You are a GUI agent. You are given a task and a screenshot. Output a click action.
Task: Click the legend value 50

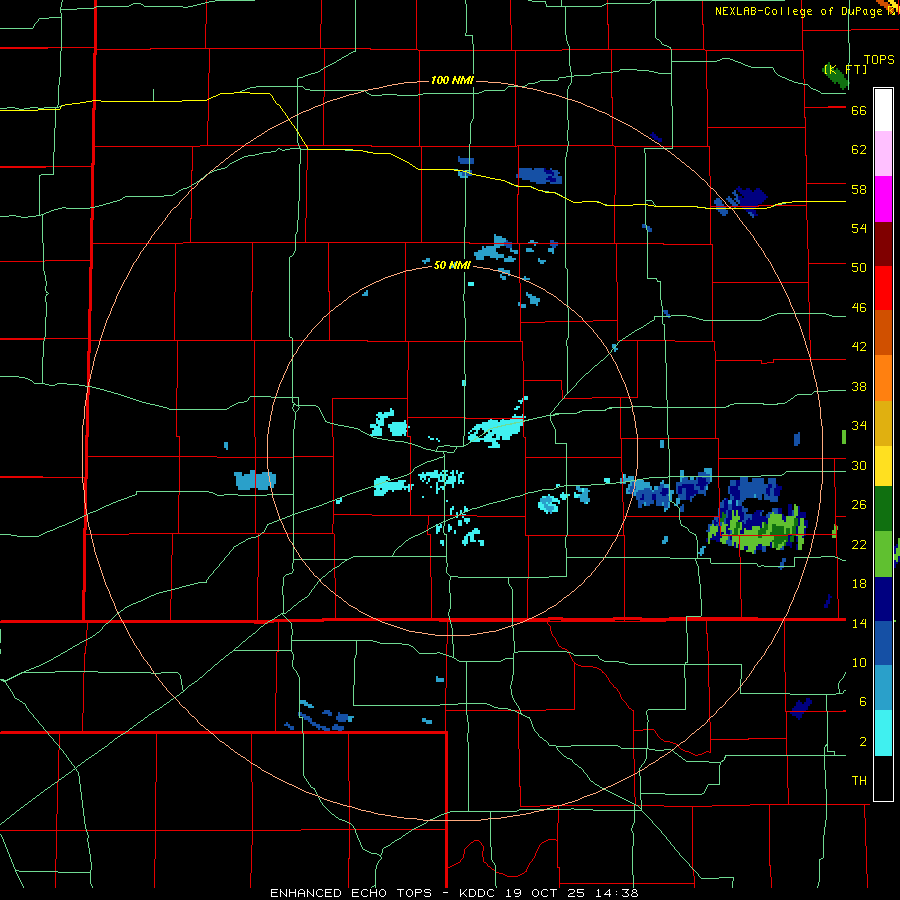pyautogui.click(x=859, y=268)
